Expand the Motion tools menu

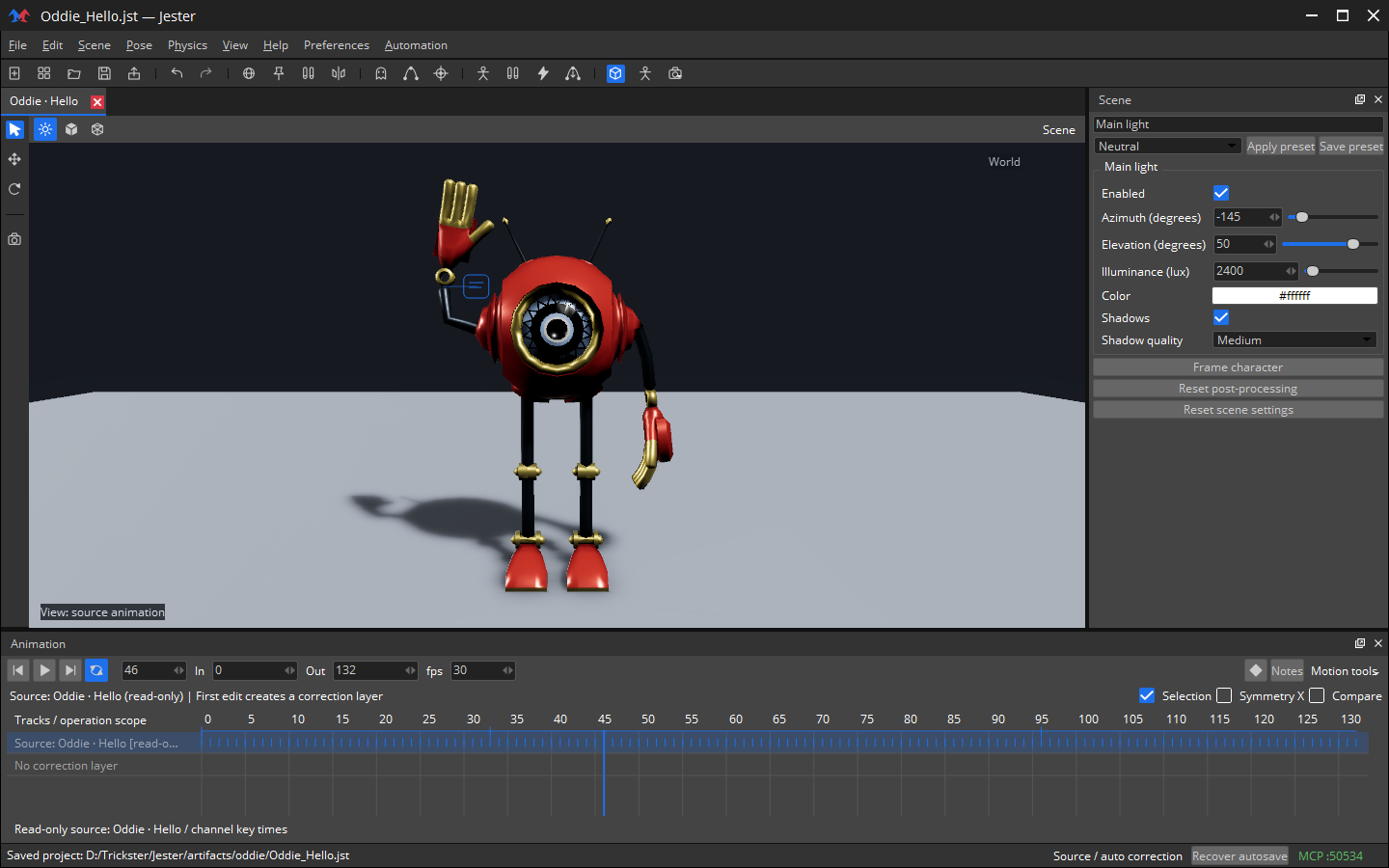(1345, 670)
